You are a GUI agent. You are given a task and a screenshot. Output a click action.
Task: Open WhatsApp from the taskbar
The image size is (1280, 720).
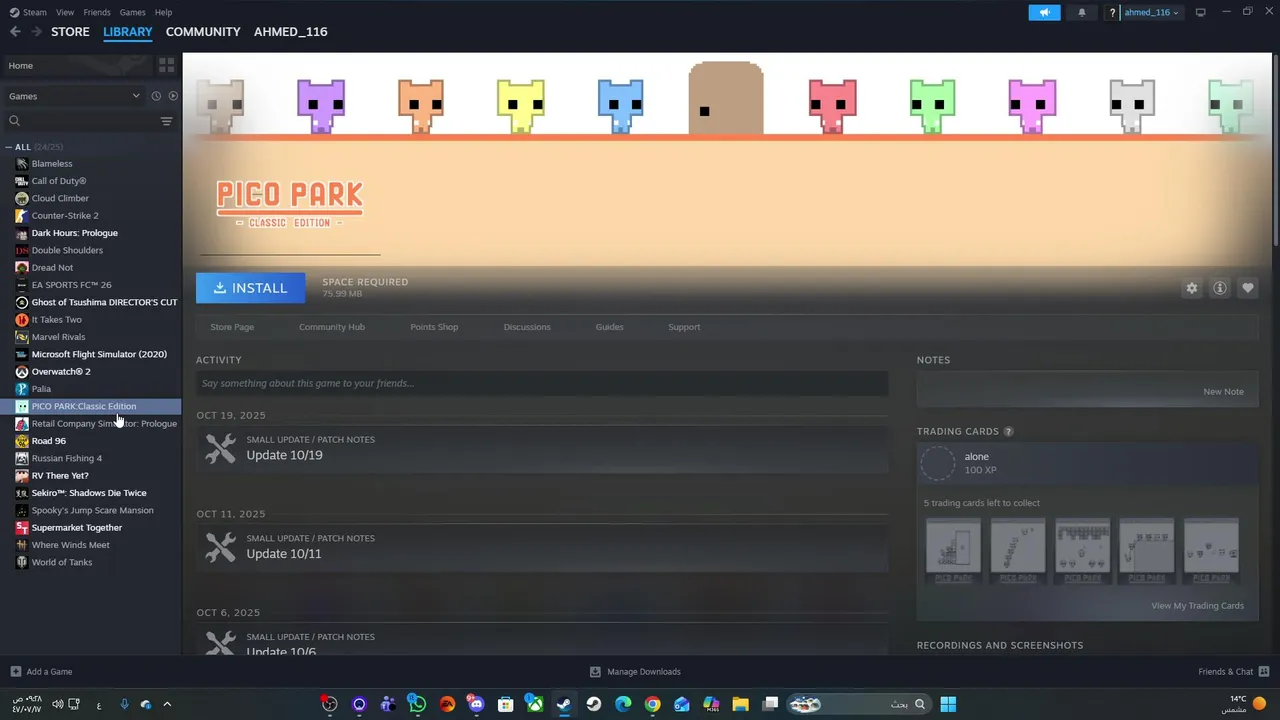pos(417,704)
